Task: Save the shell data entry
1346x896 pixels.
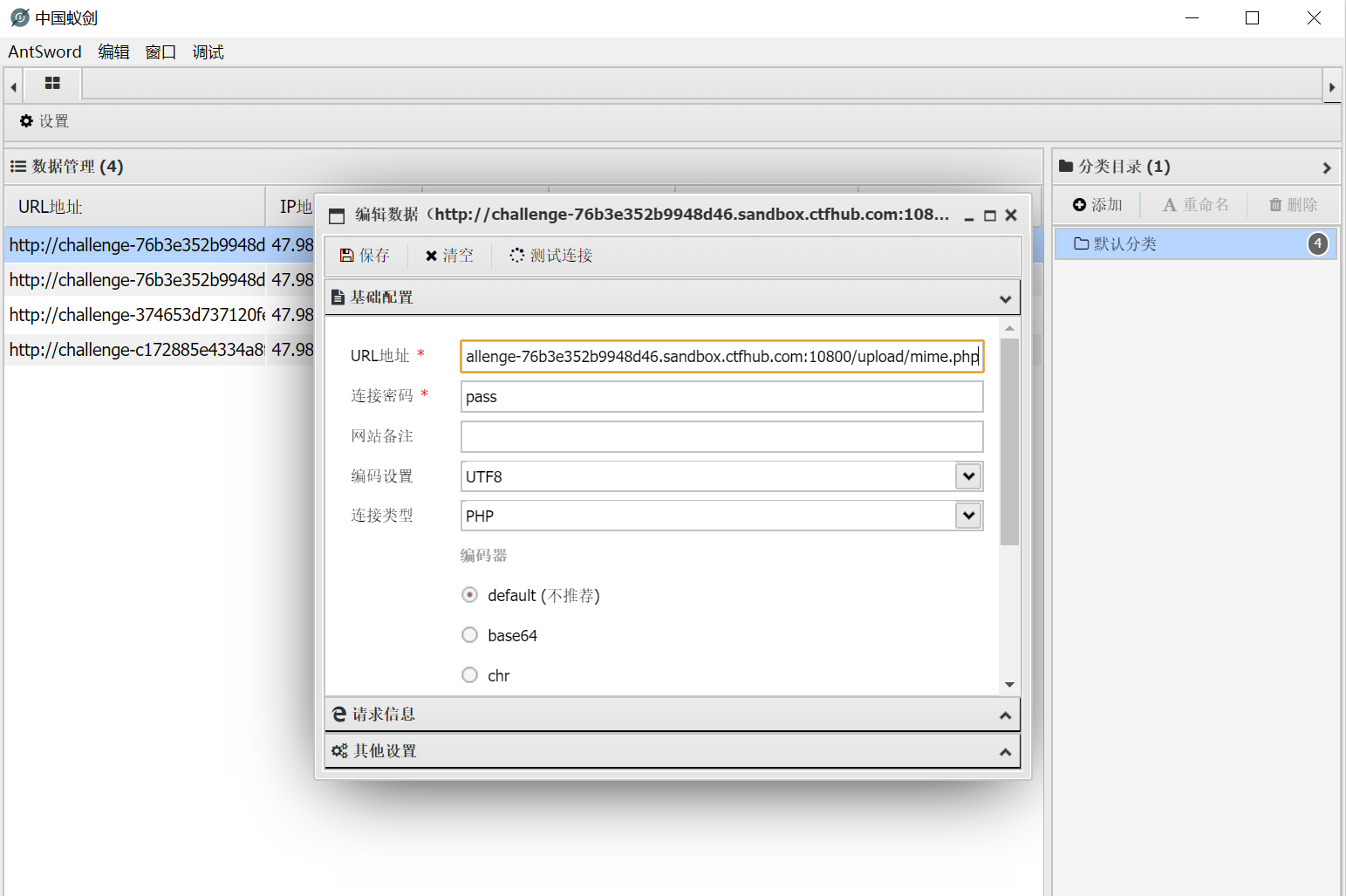Action: tap(365, 256)
